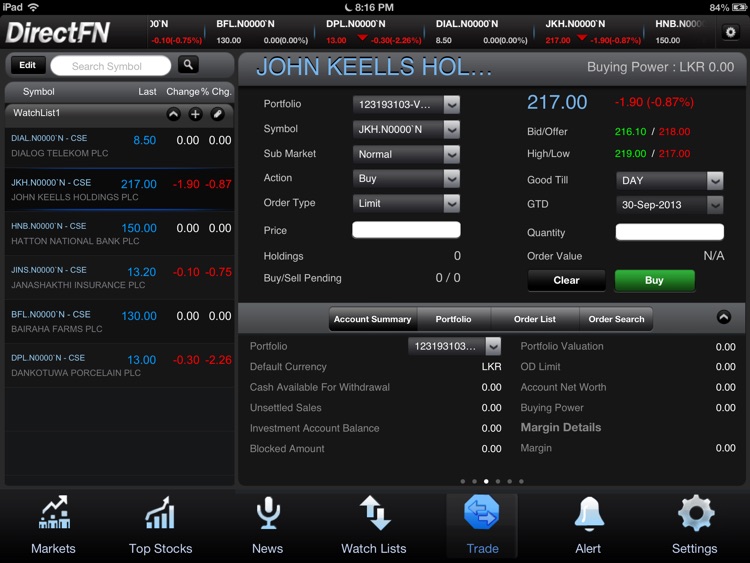Click the Change column header

pos(183,91)
